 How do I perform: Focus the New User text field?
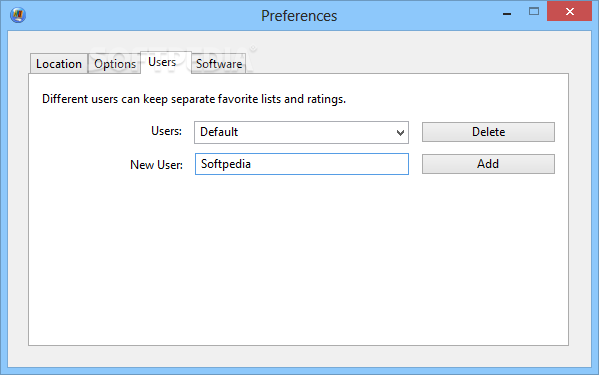tap(302, 164)
